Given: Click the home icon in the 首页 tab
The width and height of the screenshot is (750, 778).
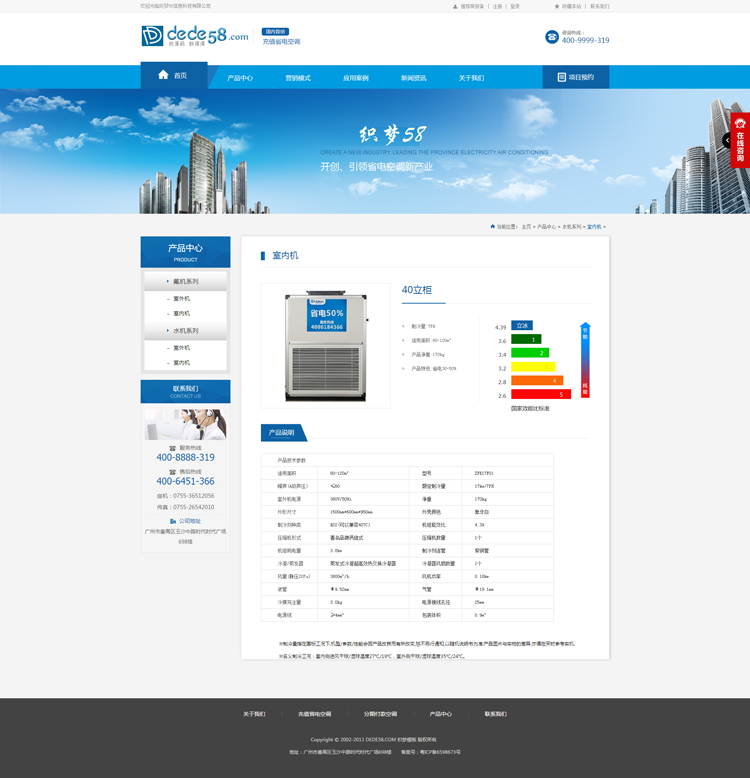Looking at the screenshot, I should pos(163,75).
